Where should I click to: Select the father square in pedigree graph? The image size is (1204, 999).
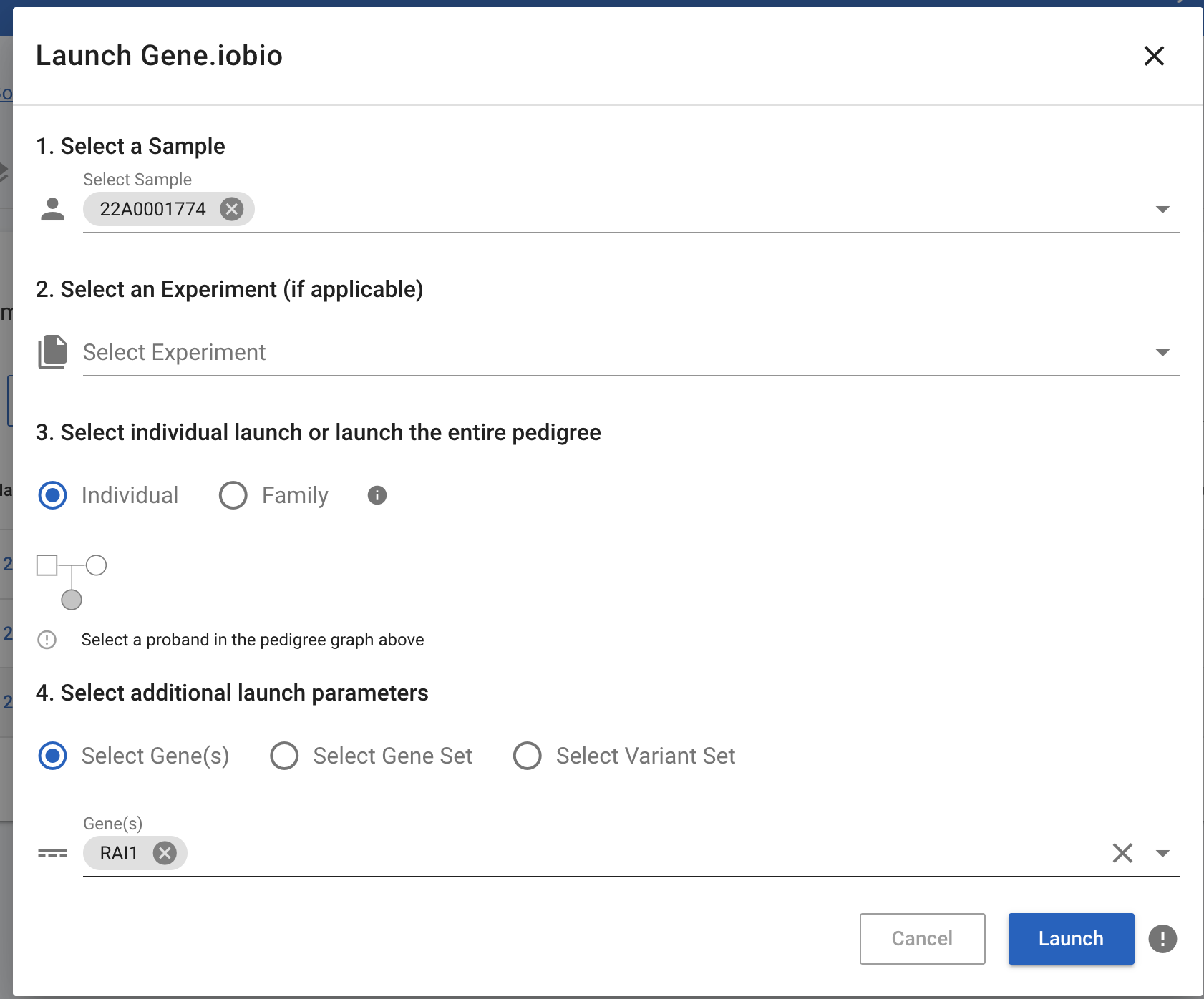click(46, 565)
